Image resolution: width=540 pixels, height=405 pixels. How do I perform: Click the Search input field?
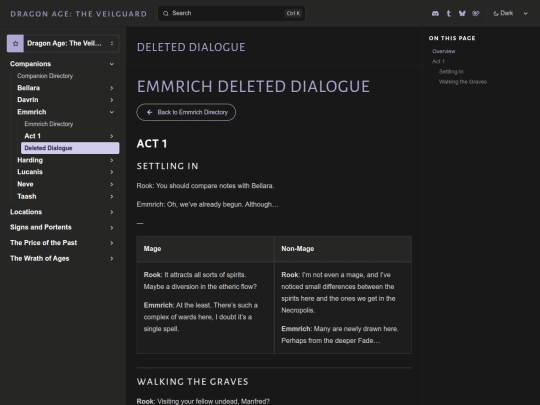[231, 13]
